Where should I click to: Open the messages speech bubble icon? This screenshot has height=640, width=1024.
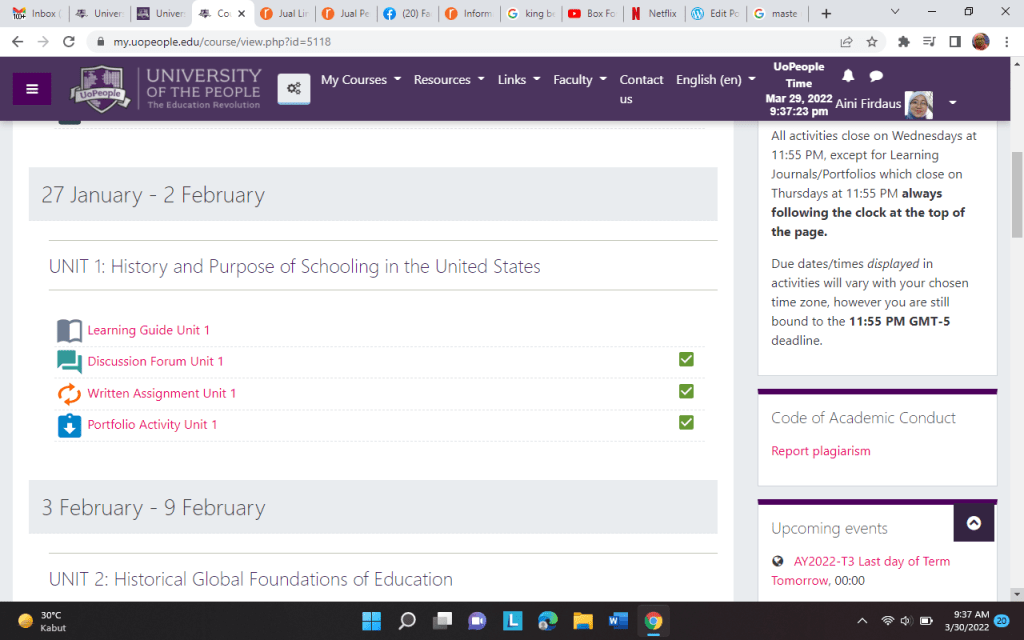pyautogui.click(x=875, y=76)
